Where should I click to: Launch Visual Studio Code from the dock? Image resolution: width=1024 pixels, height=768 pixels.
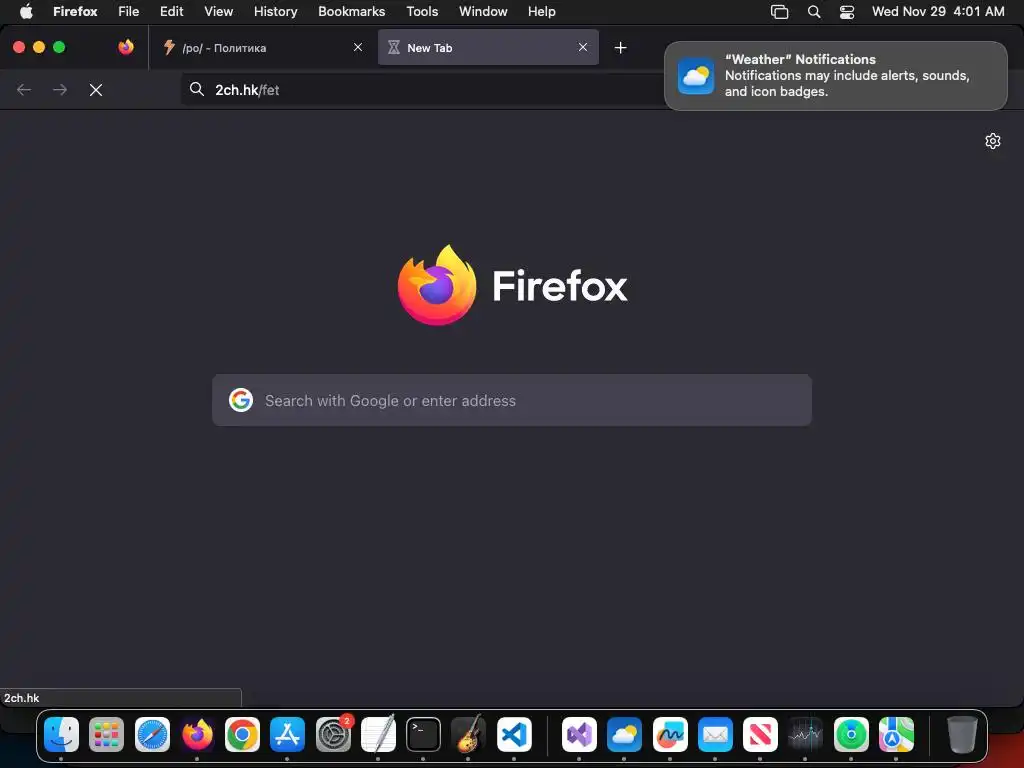514,735
